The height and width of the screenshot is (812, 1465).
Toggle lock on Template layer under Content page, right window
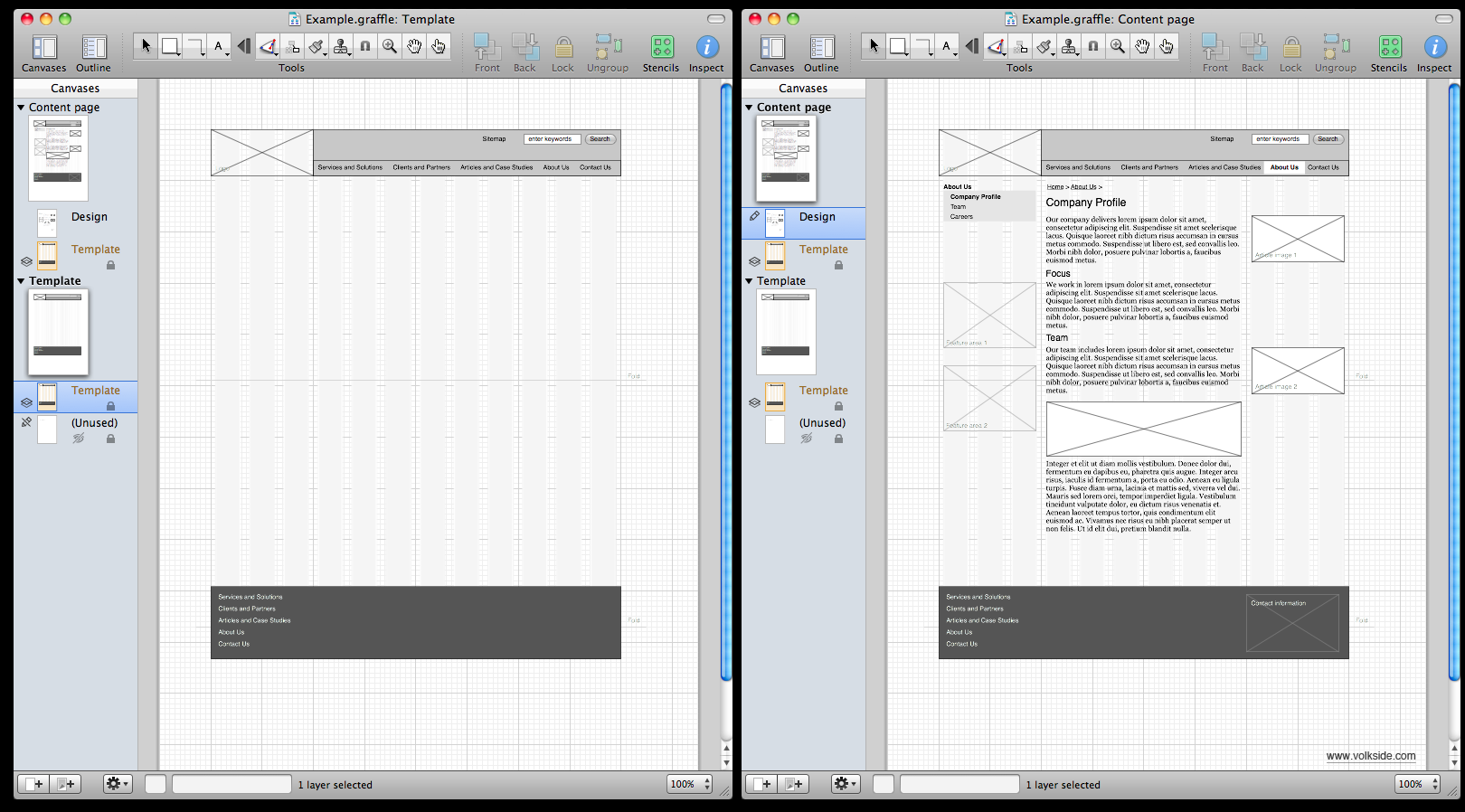(838, 265)
